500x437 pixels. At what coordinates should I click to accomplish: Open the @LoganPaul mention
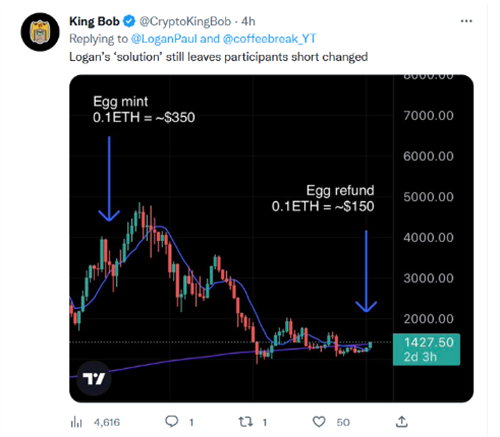pyautogui.click(x=164, y=39)
